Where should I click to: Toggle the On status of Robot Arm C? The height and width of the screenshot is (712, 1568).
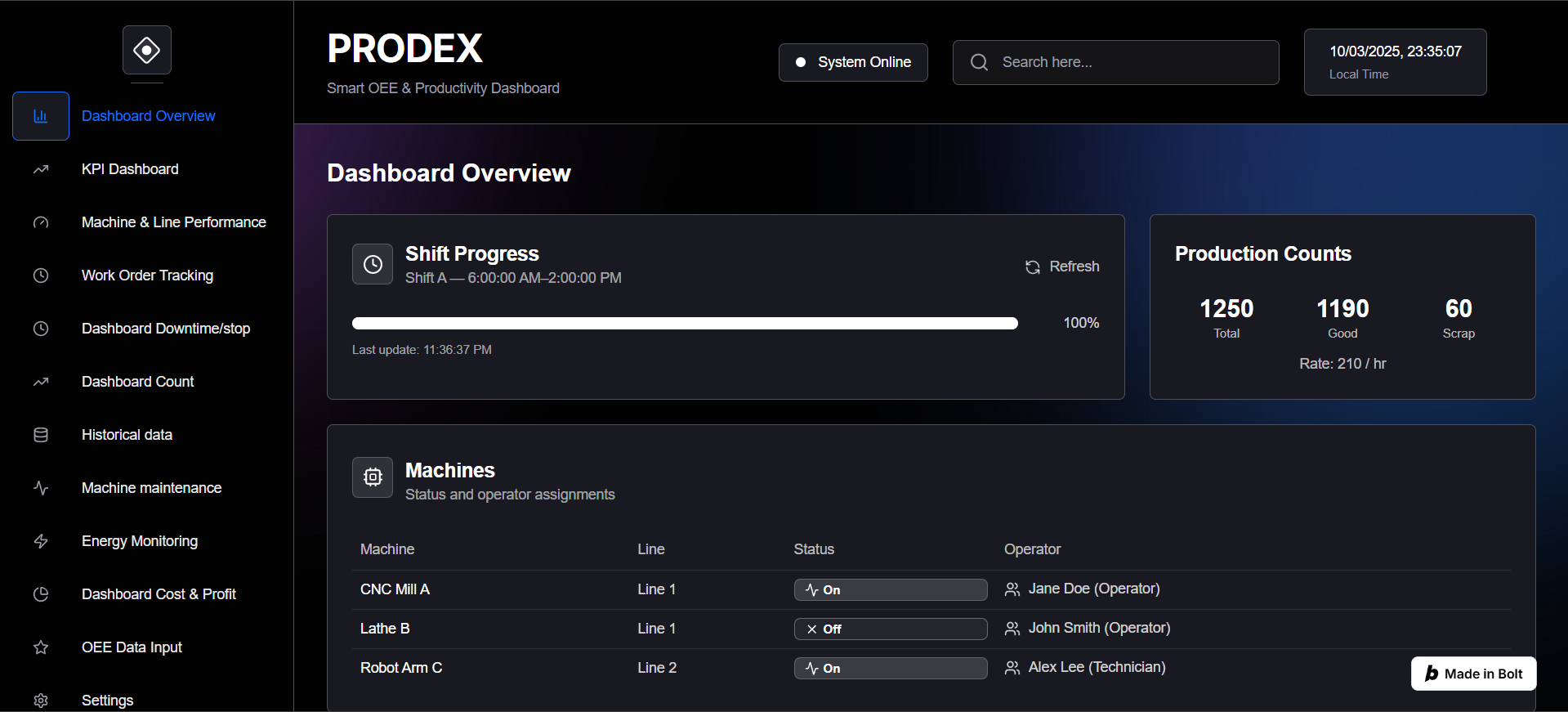point(890,668)
